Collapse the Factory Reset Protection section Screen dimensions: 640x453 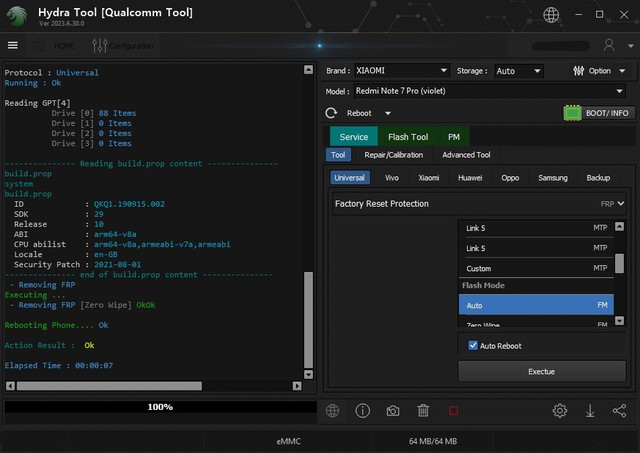(x=621, y=203)
